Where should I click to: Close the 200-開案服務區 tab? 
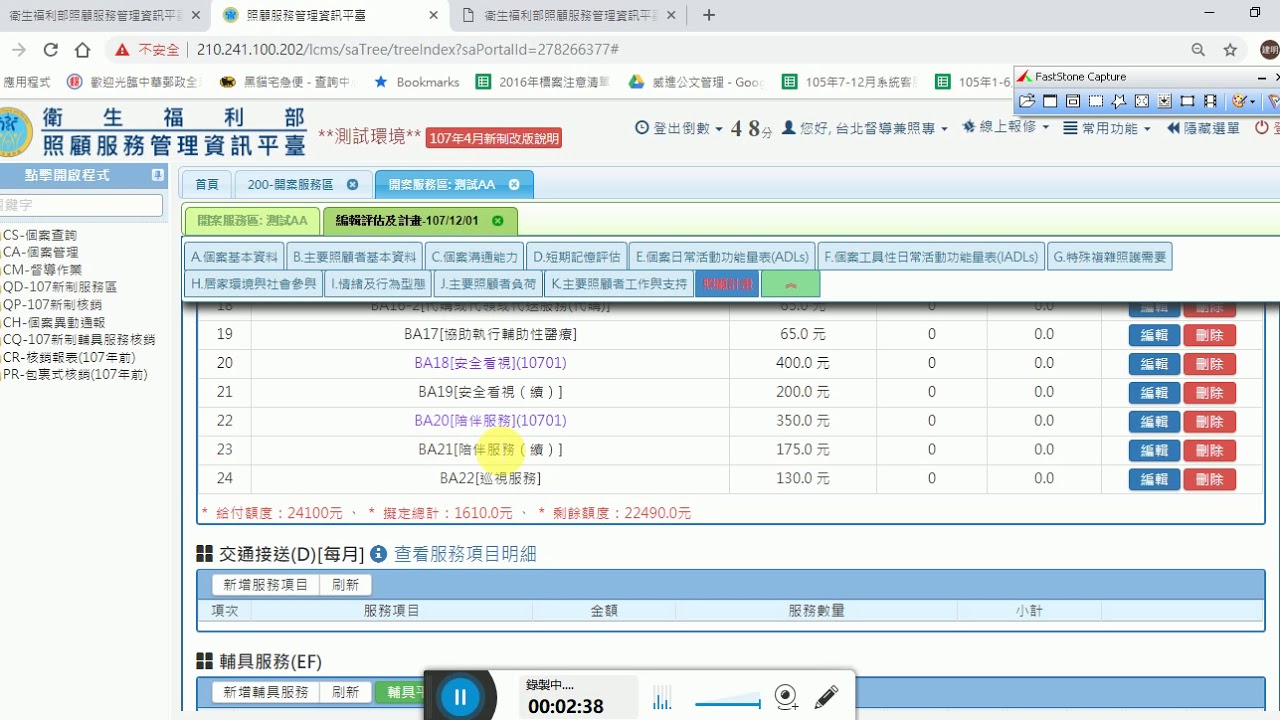(352, 184)
